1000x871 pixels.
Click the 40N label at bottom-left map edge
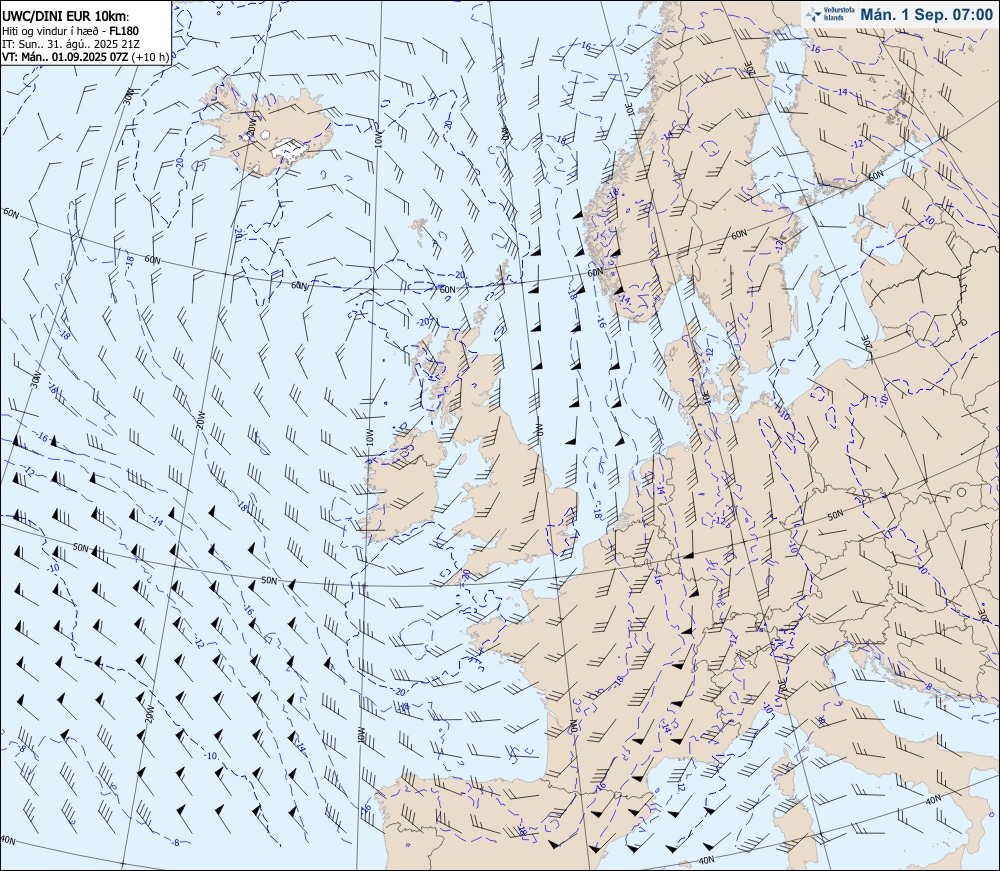tap(8, 840)
